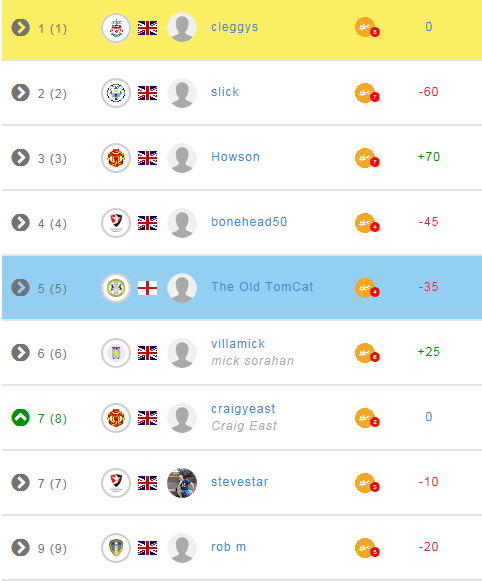Click the orange badge icon in Howson's row

click(367, 158)
